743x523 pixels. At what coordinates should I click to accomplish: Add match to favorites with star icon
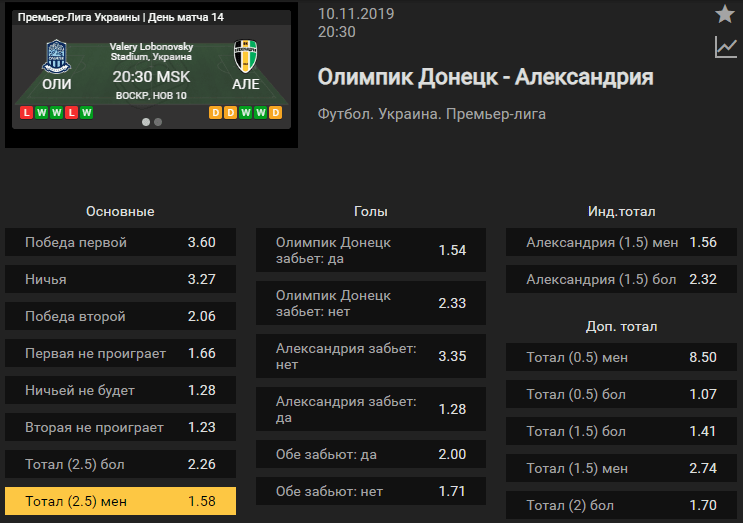click(725, 14)
